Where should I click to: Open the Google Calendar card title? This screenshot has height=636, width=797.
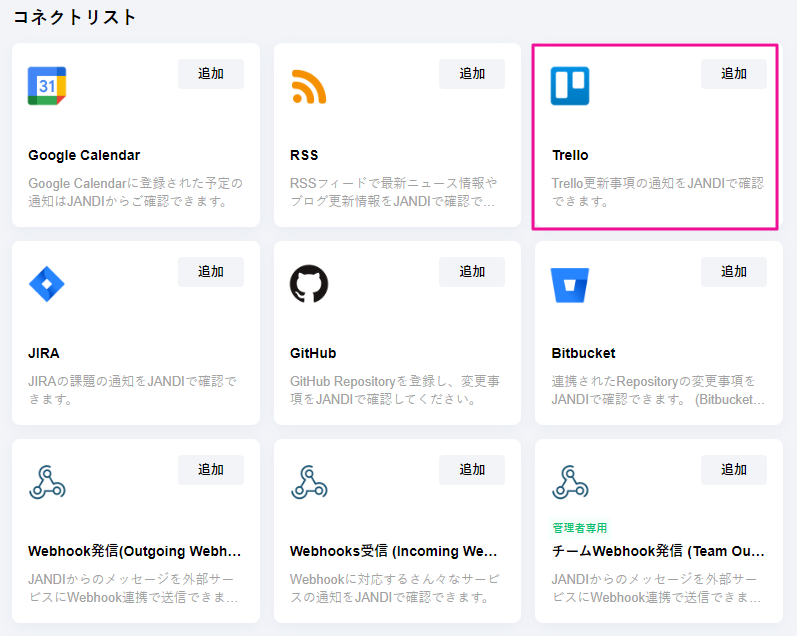pyautogui.click(x=84, y=156)
